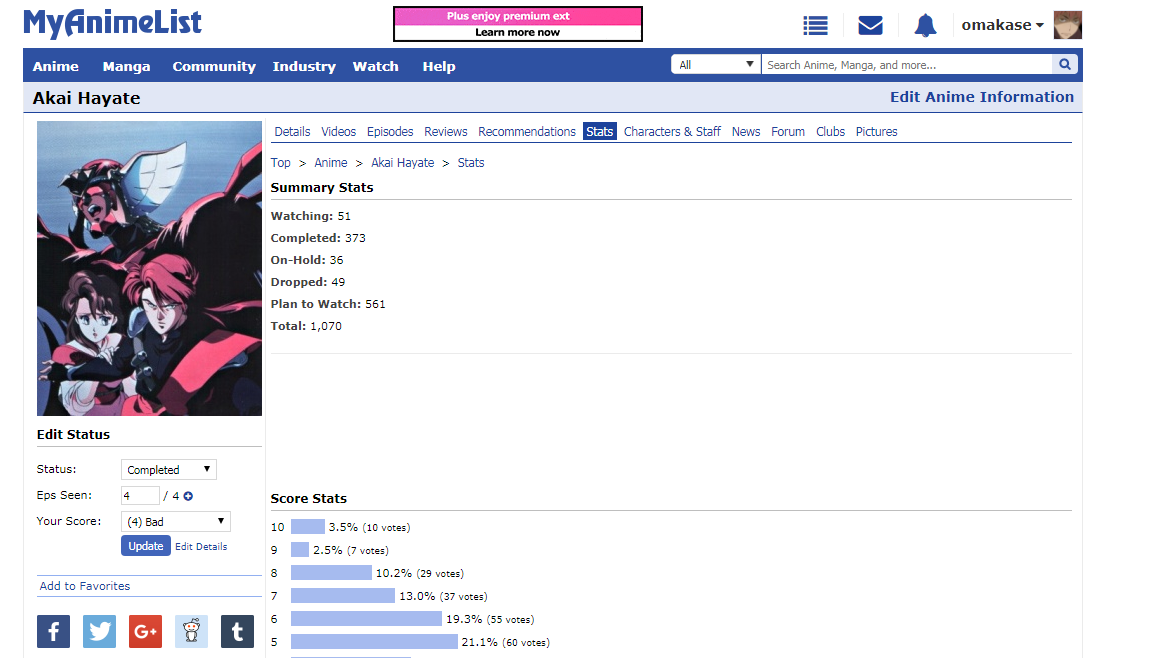Viewport: 1176px width, 658px height.
Task: Focus the Search Anime, Manga input field
Action: [907, 65]
